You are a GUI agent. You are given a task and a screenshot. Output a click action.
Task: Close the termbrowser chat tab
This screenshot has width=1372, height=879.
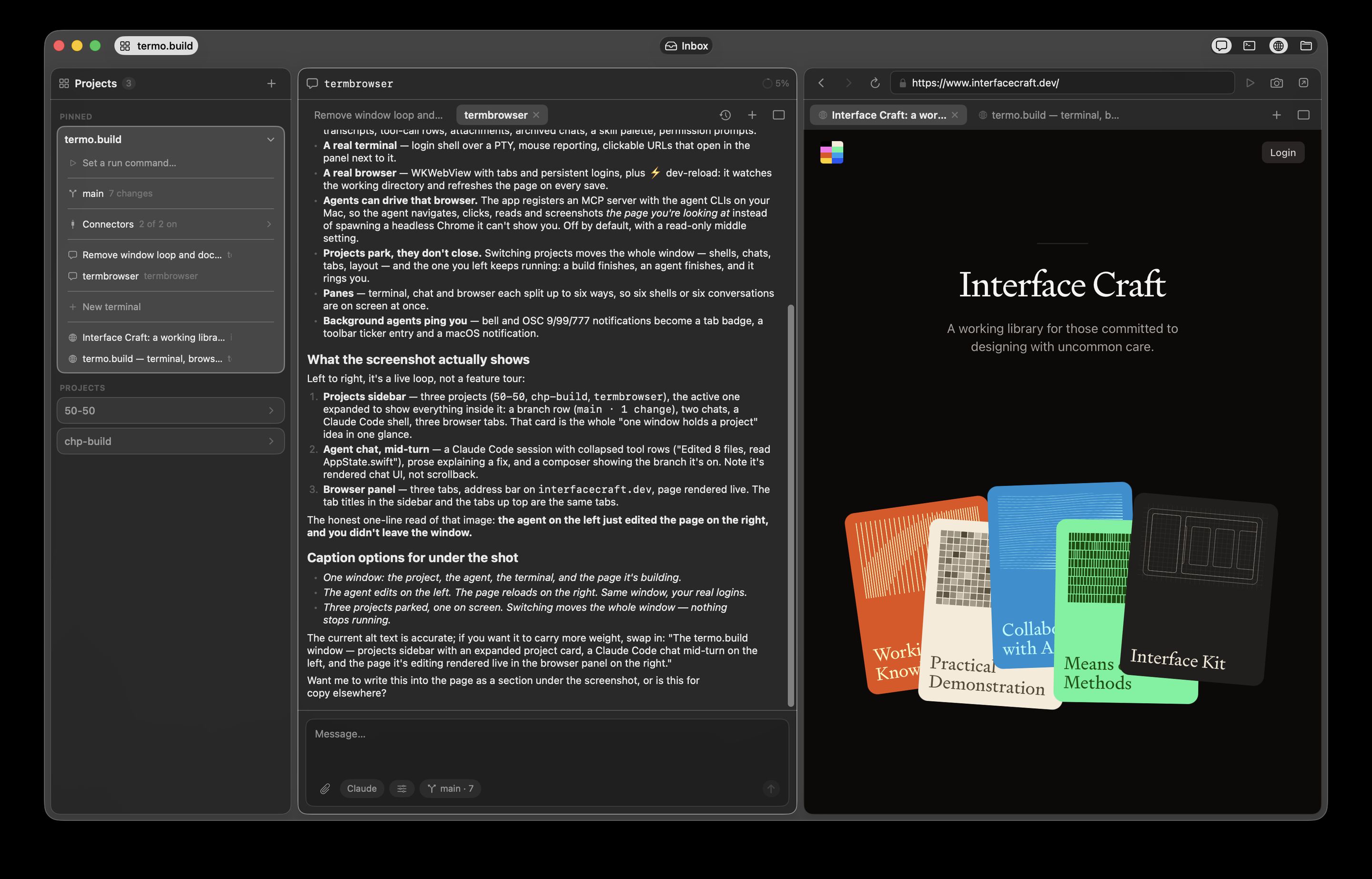[536, 115]
